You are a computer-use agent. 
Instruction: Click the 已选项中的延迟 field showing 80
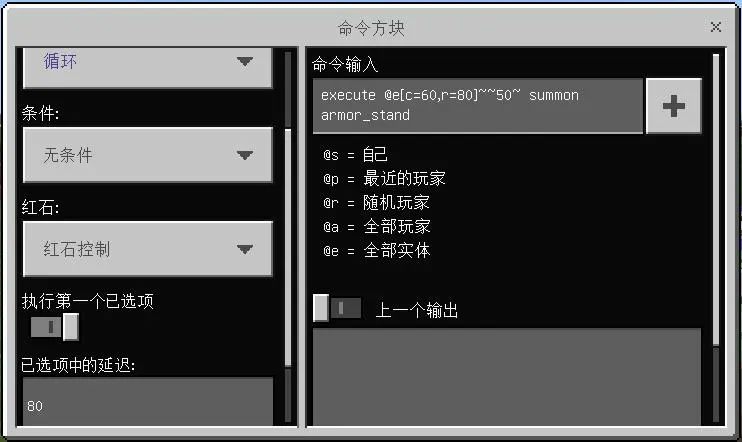(x=148, y=401)
